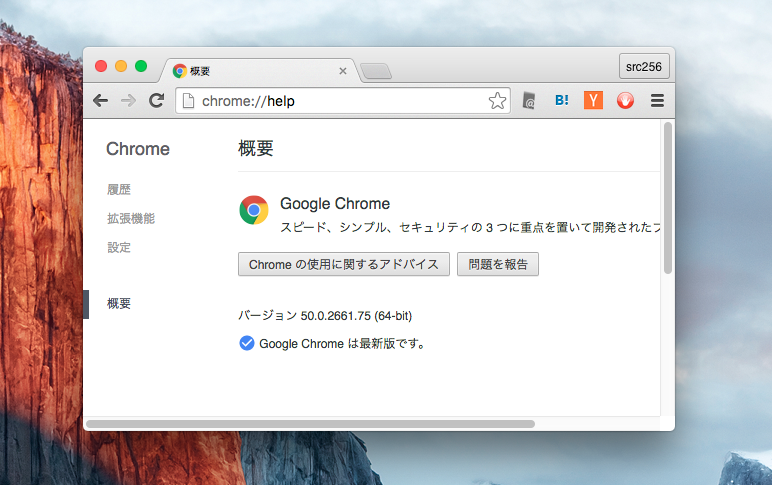Open 履歴 in the sidebar
The height and width of the screenshot is (485, 772).
119,190
